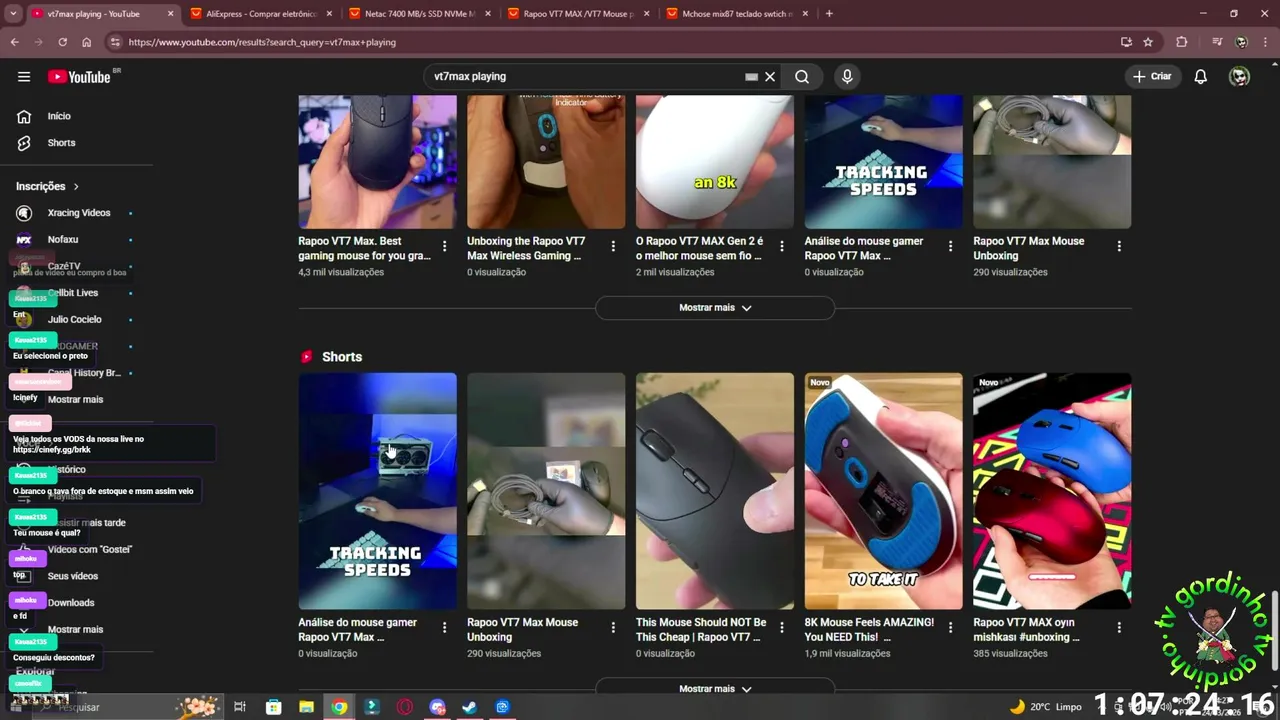Open Chrome tab search chevron
1280x720 pixels.
point(13,14)
